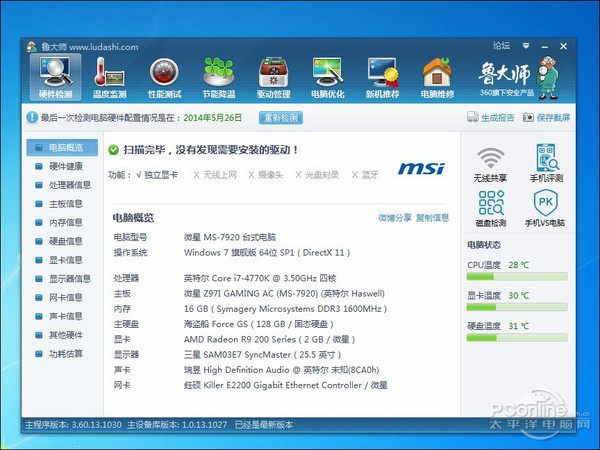Click the High Definition Audio text
The height and width of the screenshot is (450, 600).
(x=281, y=370)
